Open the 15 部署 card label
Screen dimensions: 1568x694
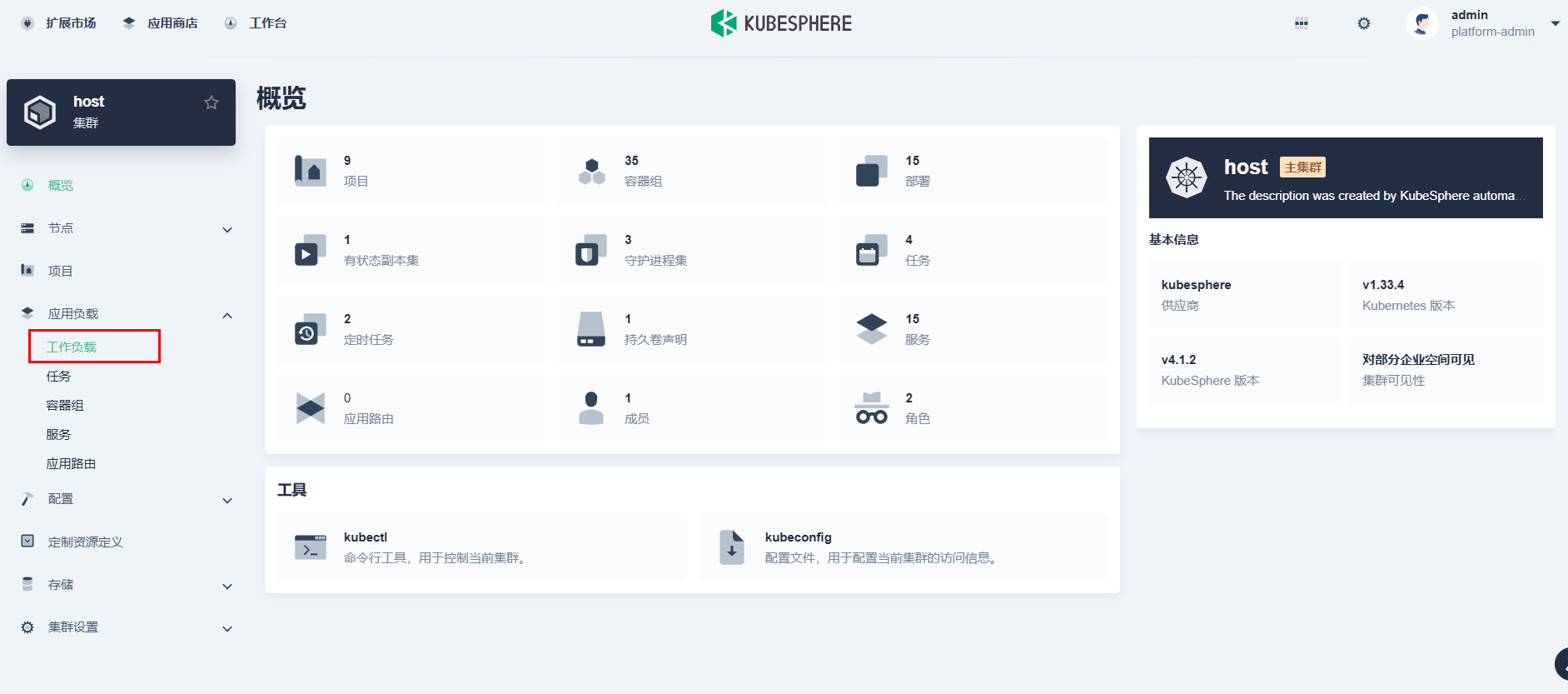tap(918, 181)
